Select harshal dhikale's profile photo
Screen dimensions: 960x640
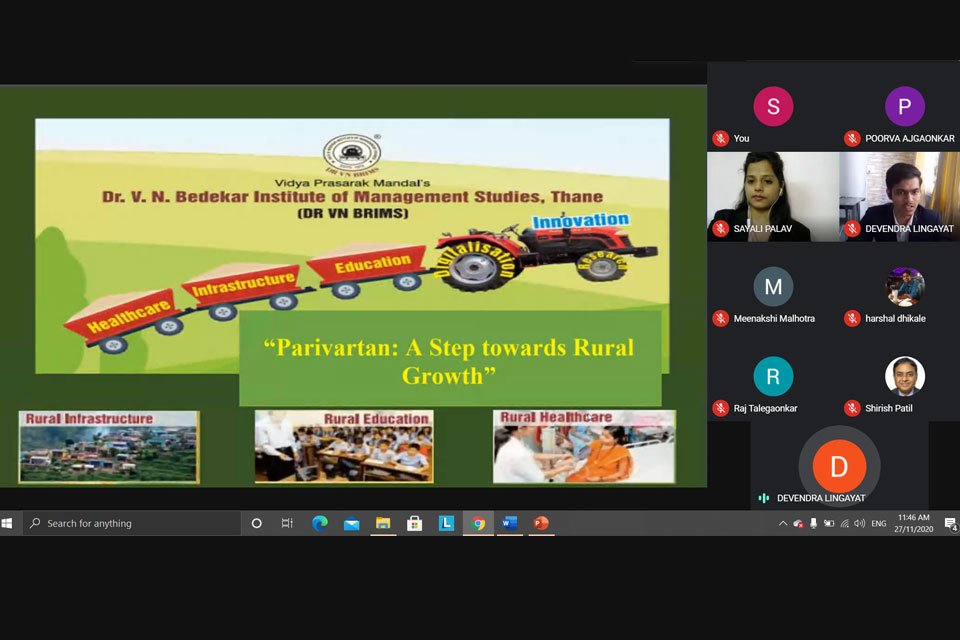pos(905,287)
